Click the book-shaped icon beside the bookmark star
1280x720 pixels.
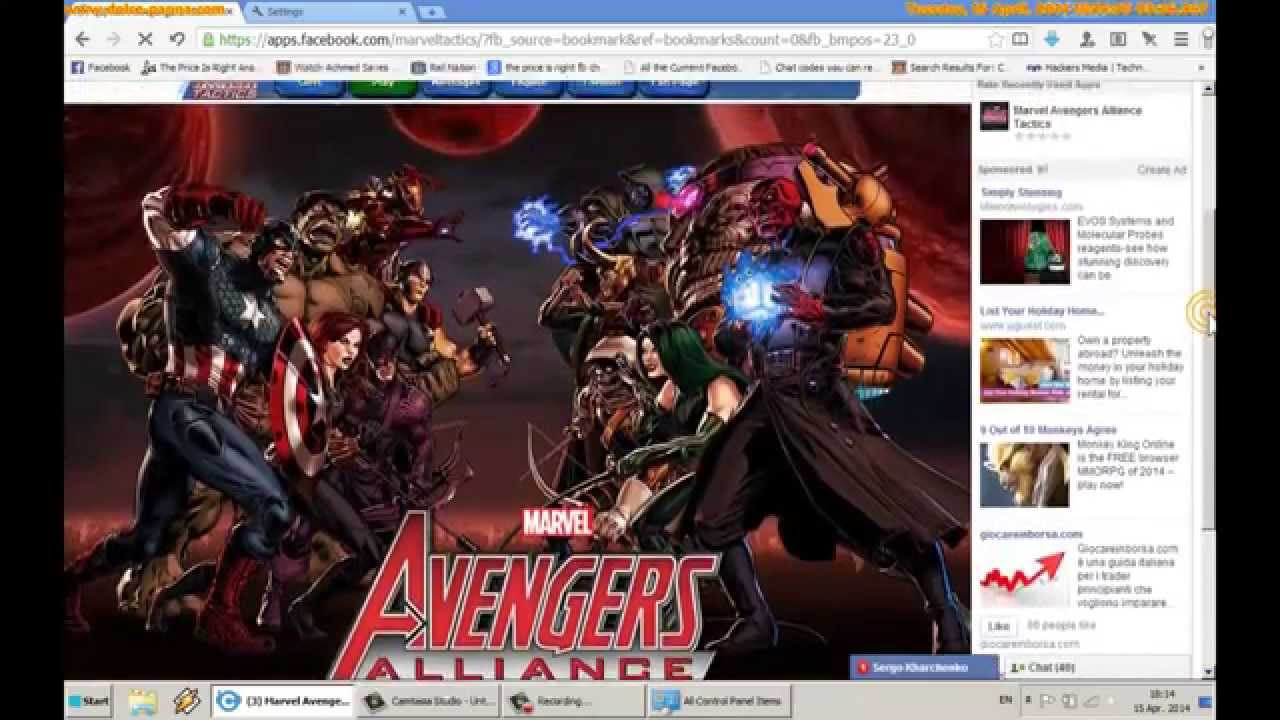coord(1021,39)
